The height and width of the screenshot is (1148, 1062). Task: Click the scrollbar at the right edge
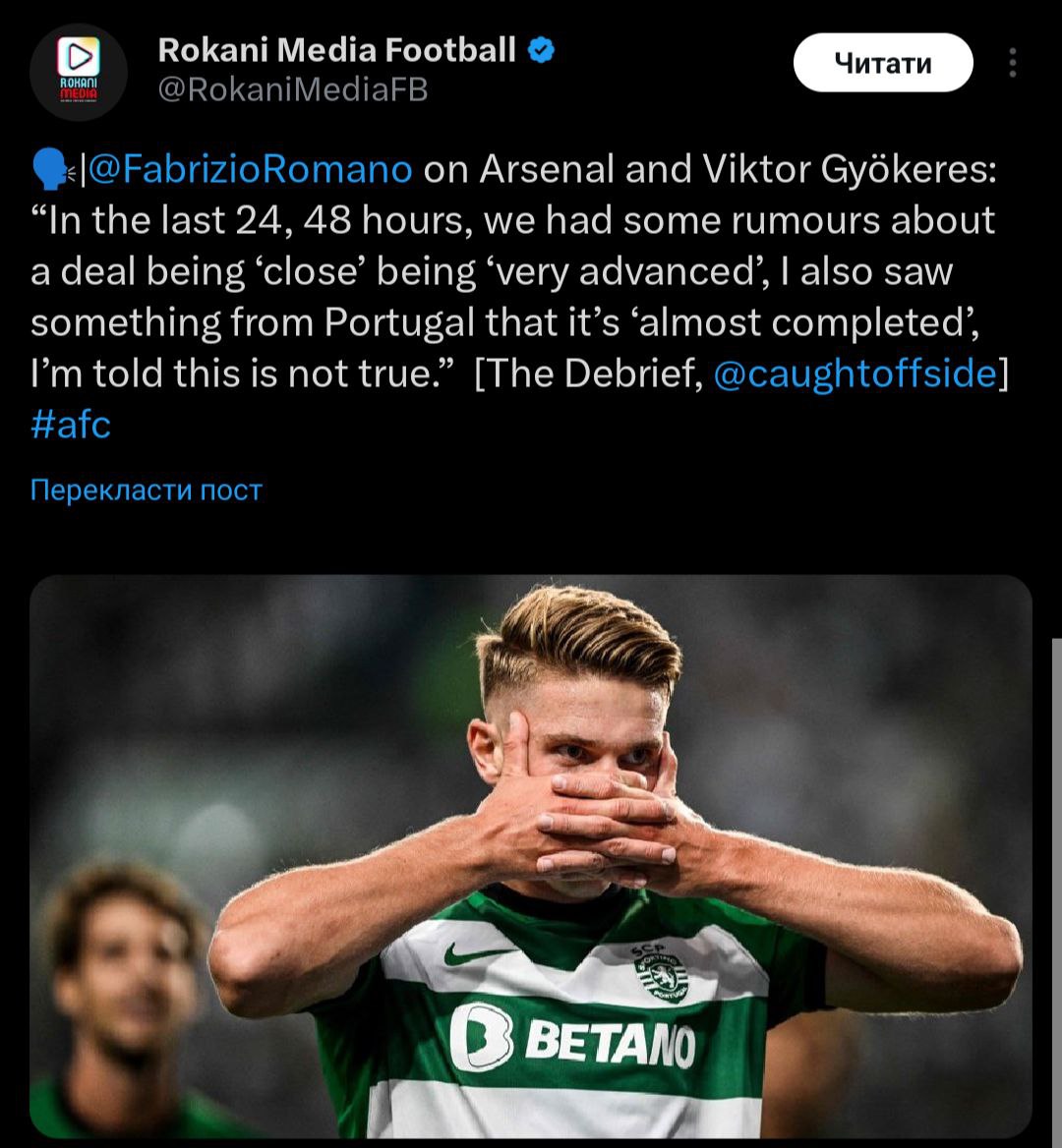tap(1055, 885)
